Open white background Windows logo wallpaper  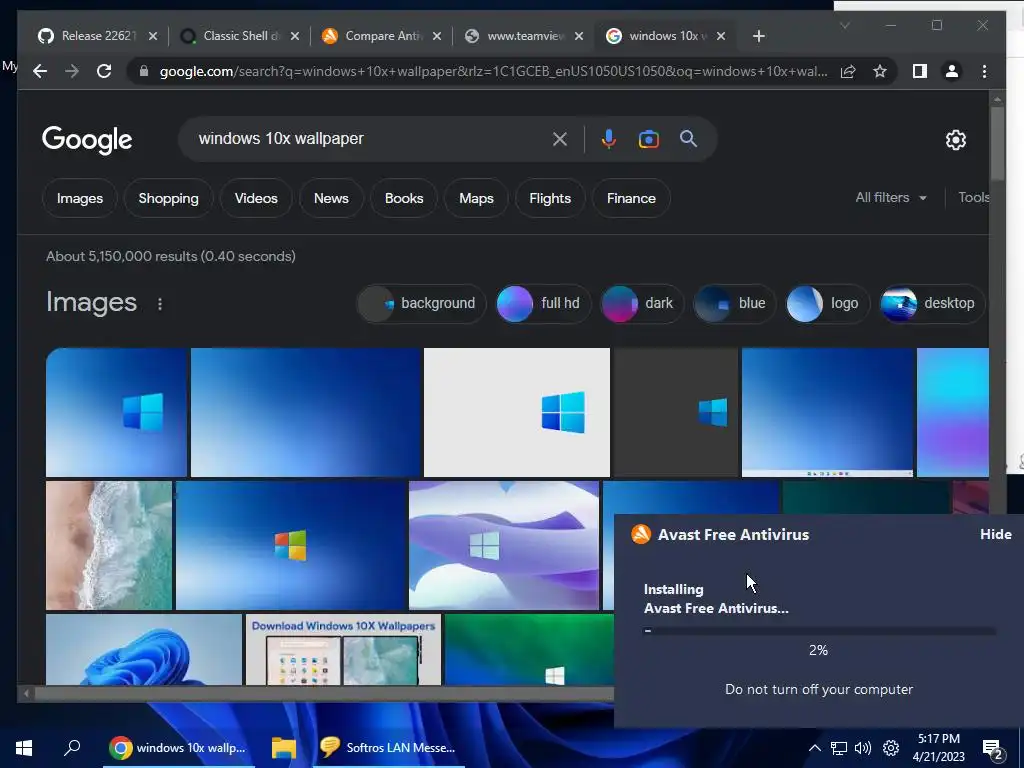click(x=517, y=412)
